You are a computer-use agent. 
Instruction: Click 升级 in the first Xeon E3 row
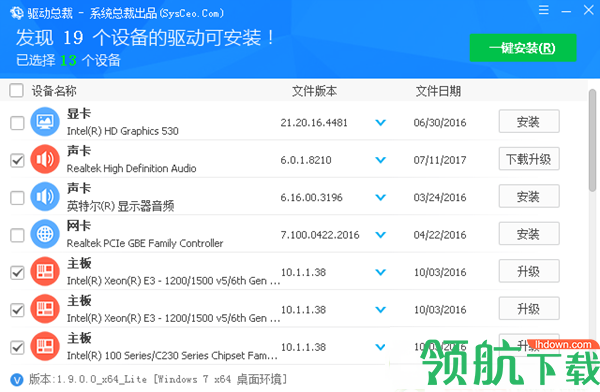529,271
